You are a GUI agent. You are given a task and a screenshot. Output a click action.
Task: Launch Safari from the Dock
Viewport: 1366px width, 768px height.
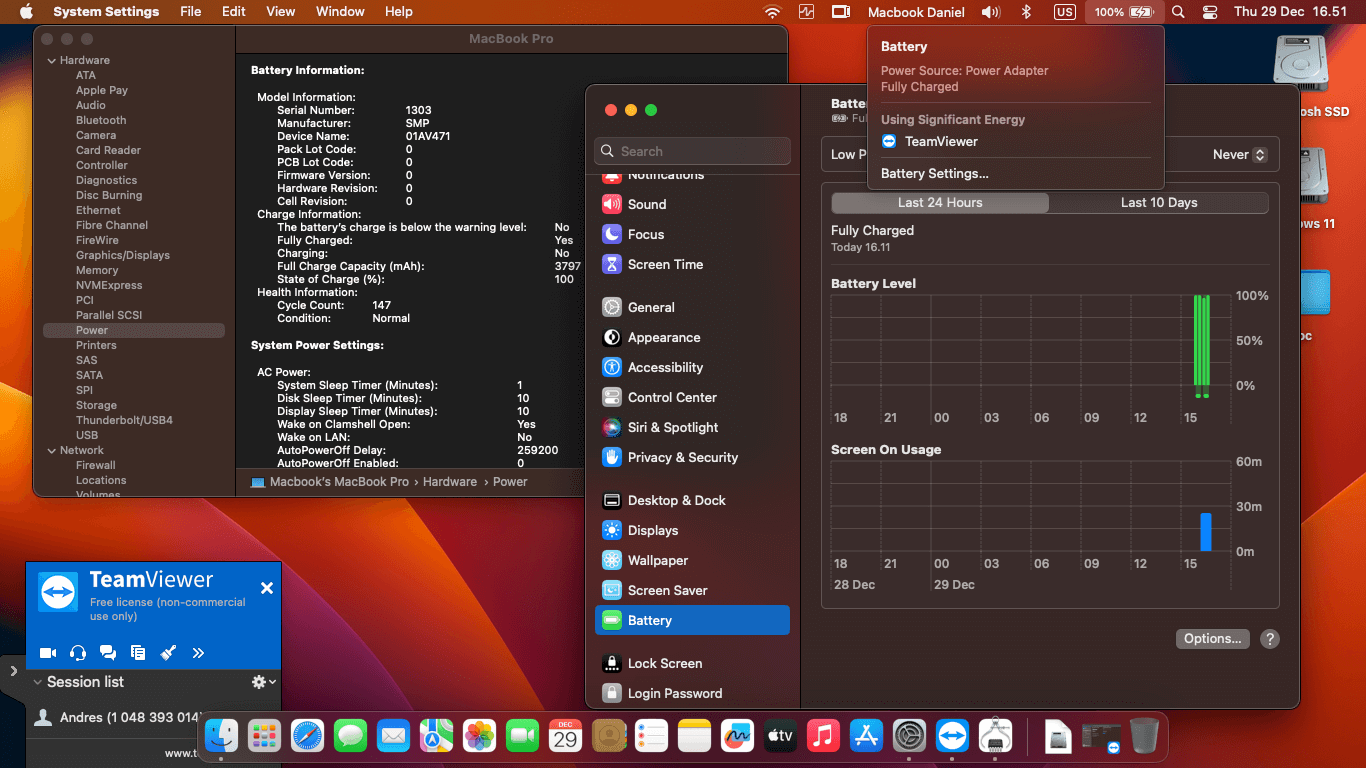[x=307, y=737]
